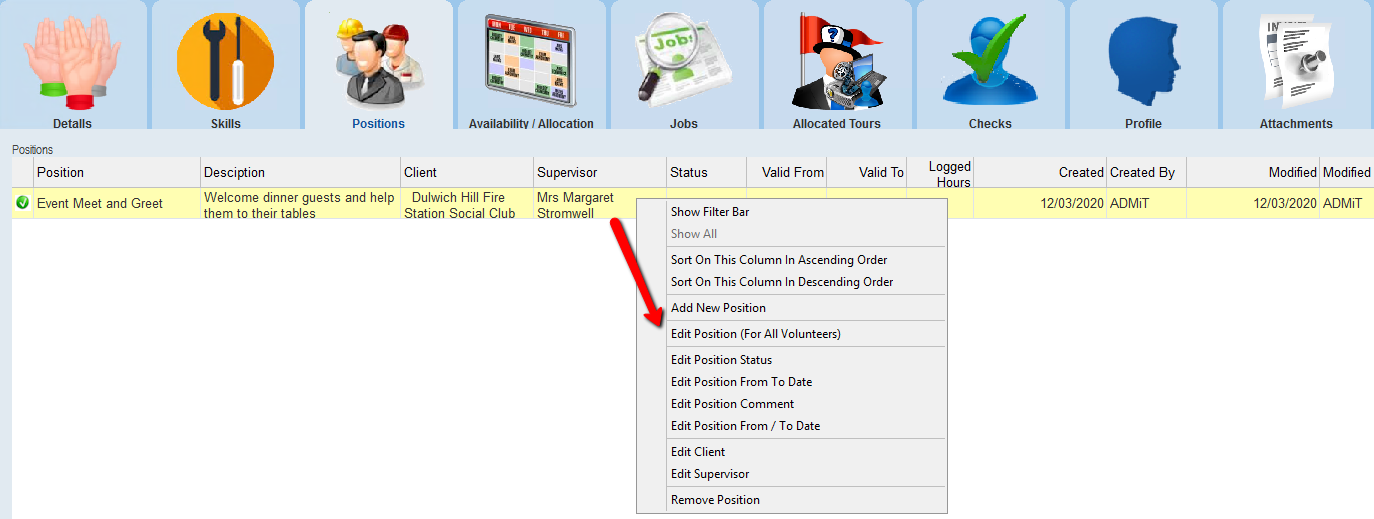
Task: Click Show Filter Bar menu entry
Action: tap(709, 212)
